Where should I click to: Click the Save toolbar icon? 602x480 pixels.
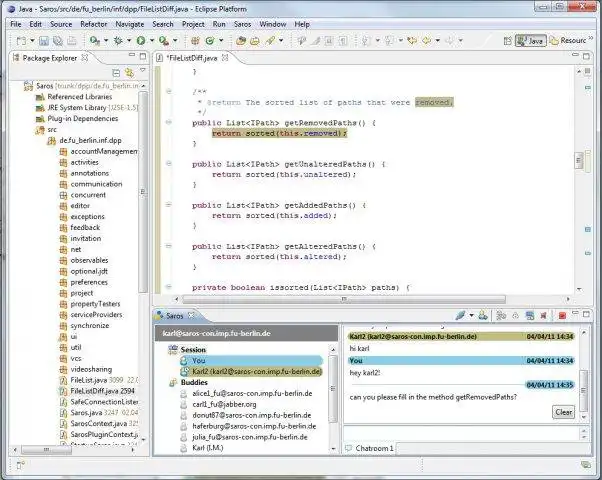click(x=42, y=41)
